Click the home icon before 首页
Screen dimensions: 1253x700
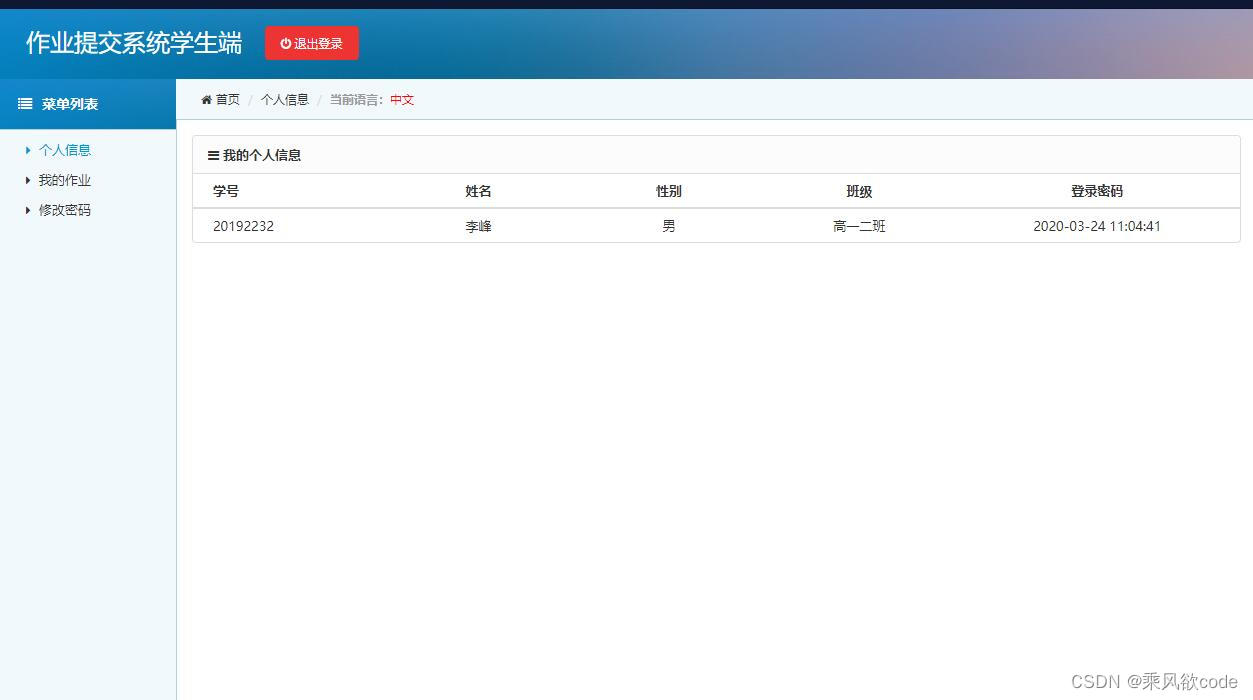(206, 100)
